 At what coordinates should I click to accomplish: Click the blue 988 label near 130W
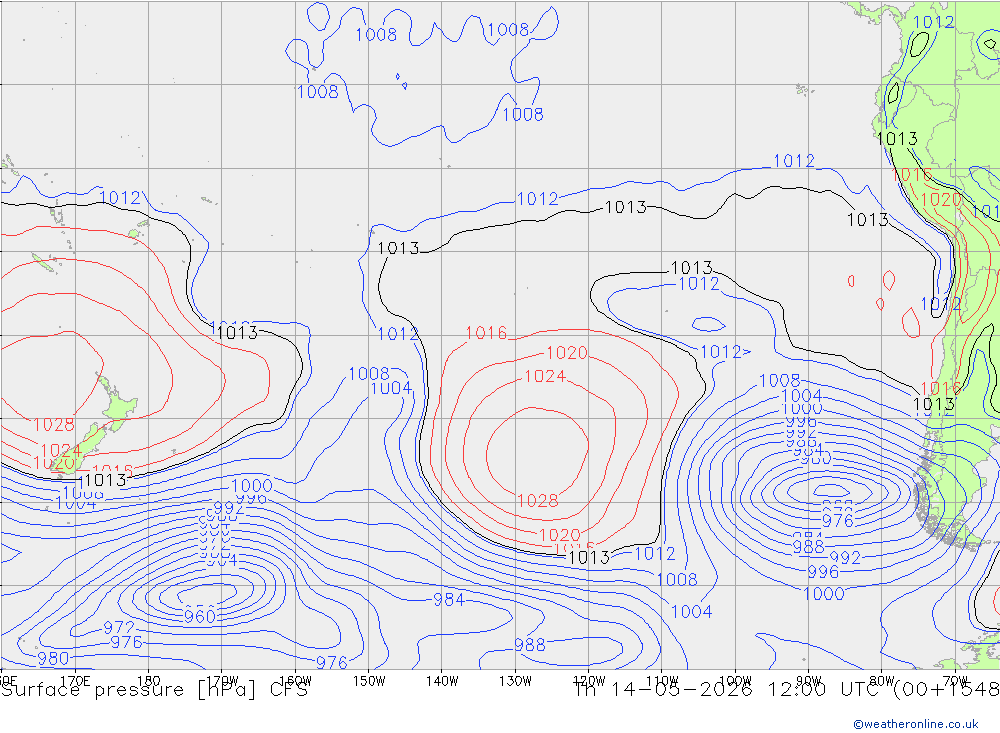[x=529, y=644]
